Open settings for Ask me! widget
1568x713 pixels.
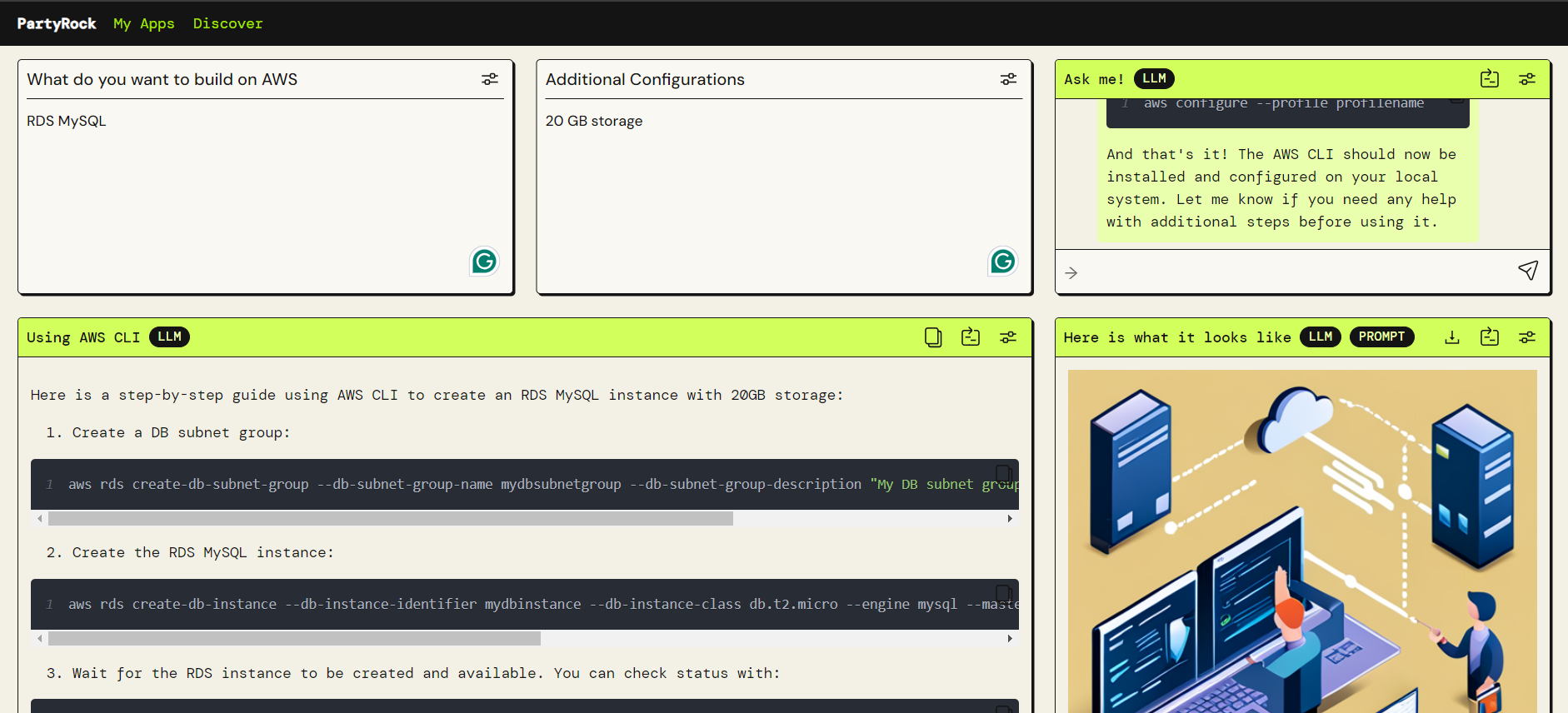tap(1527, 79)
